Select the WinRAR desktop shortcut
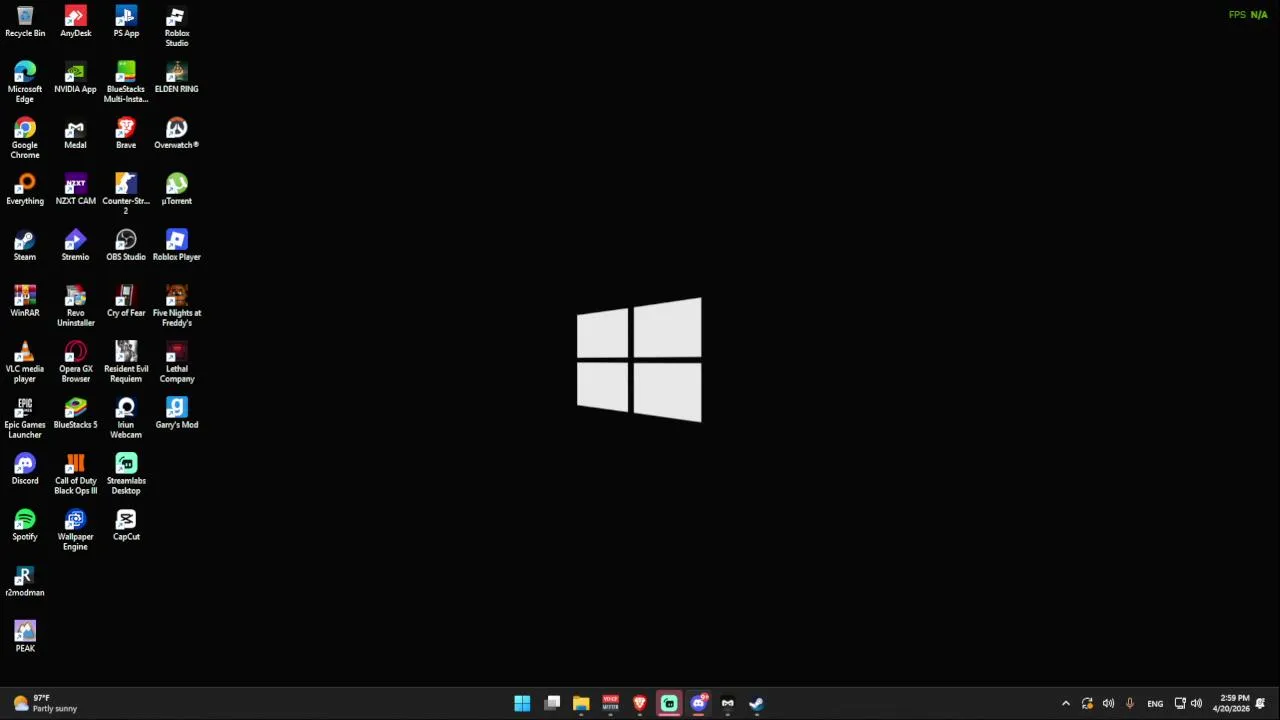Image resolution: width=1280 pixels, height=720 pixels. pos(25,302)
